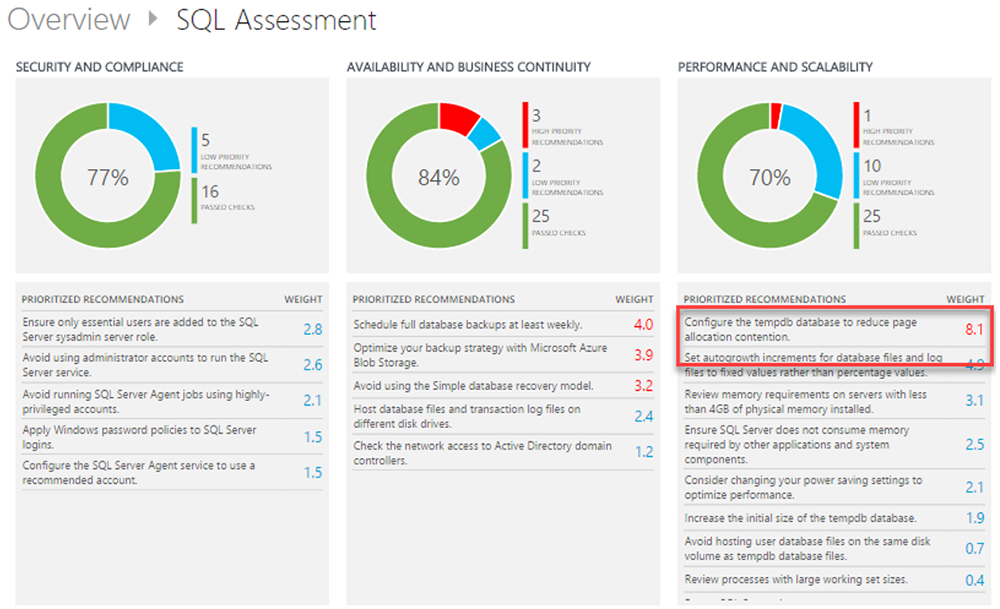Screen dimensions: 1000x609
Task: Open the power saving settings recommendation
Action: pos(803,487)
